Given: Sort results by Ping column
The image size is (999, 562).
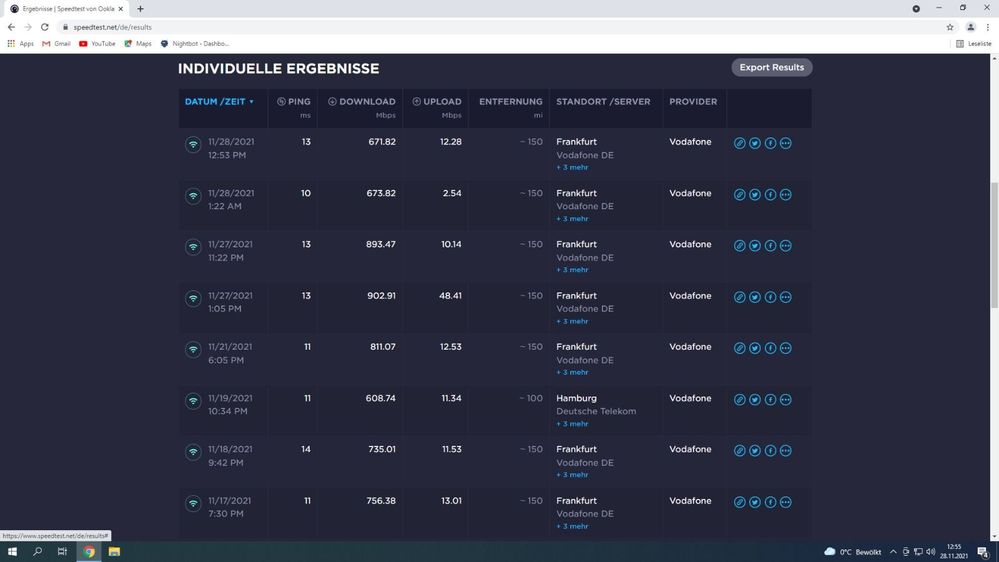Looking at the screenshot, I should (294, 101).
